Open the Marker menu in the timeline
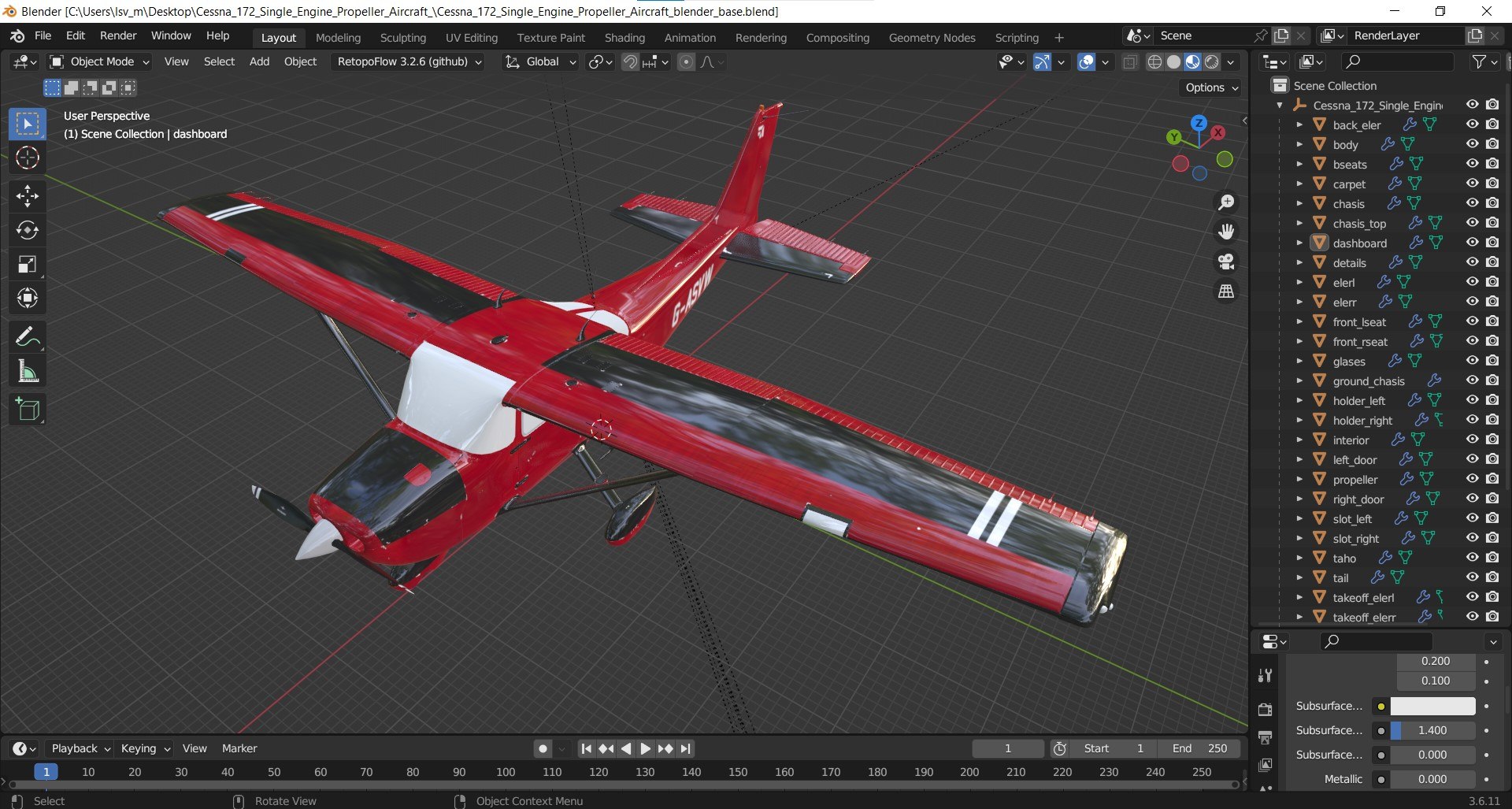The height and width of the screenshot is (809, 1512). pos(239,749)
